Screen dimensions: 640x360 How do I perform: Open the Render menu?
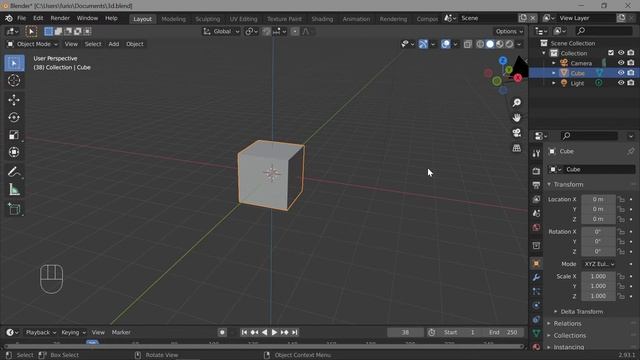pos(60,18)
